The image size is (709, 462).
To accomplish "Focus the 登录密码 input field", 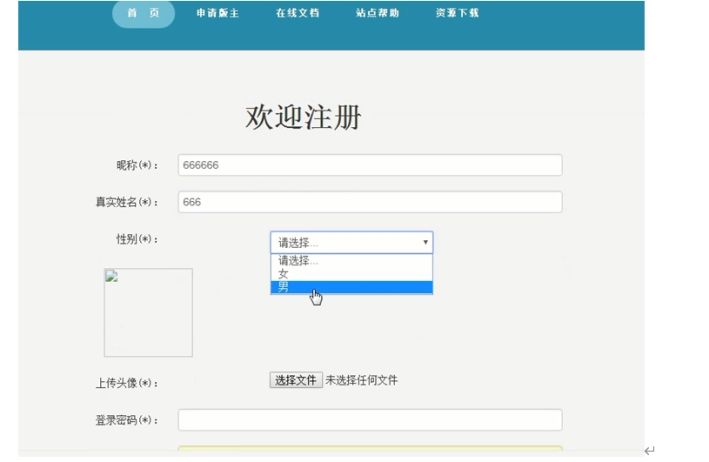I will [x=370, y=420].
